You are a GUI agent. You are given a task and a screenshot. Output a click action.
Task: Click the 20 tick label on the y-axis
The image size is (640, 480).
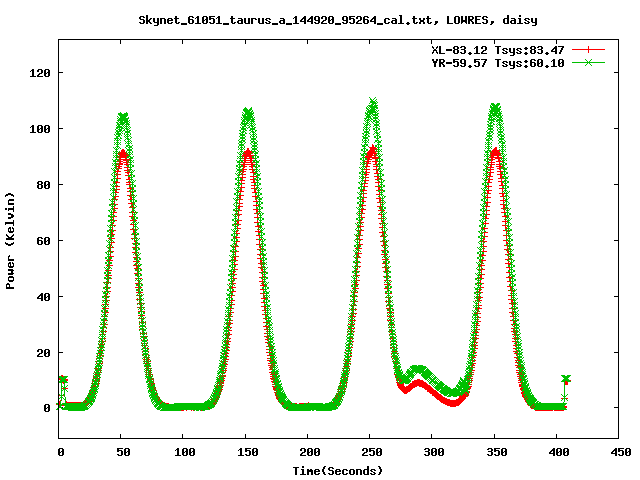[x=43, y=352]
